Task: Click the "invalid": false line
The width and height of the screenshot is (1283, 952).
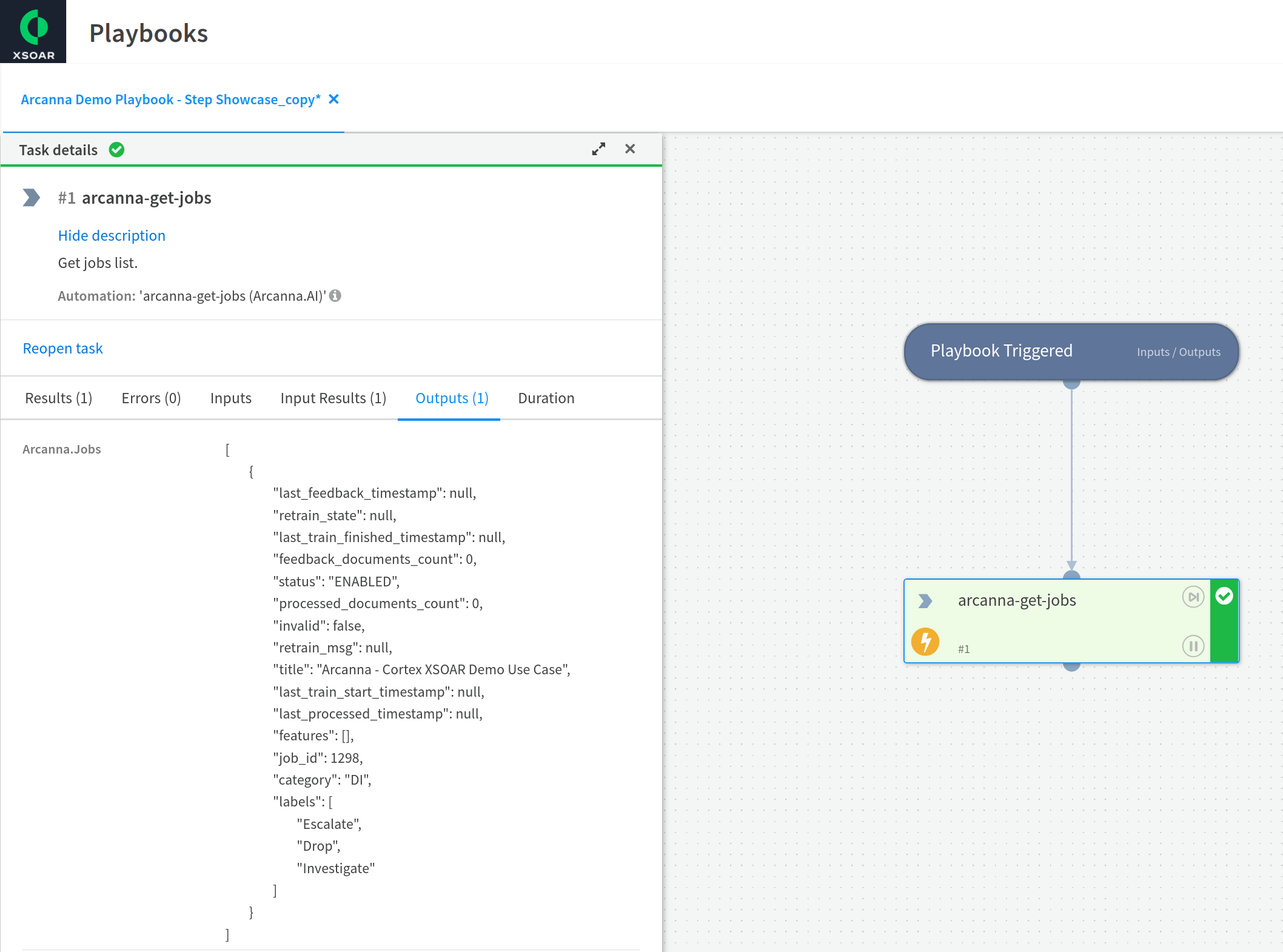Action: point(319,626)
